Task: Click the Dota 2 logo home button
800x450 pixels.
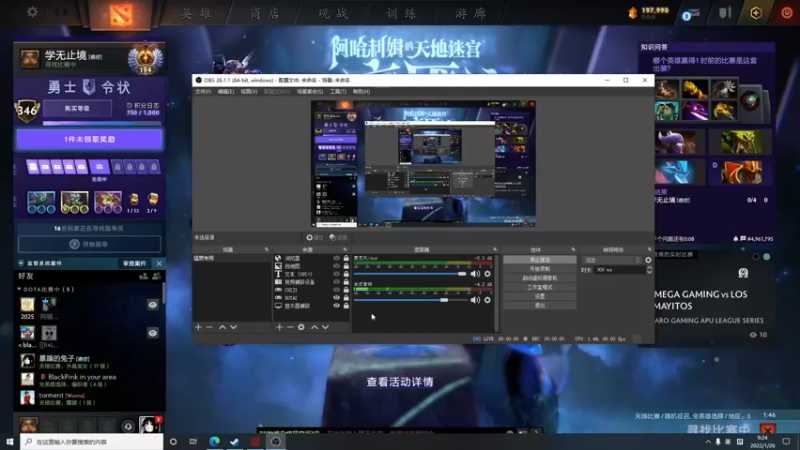Action: pos(121,14)
